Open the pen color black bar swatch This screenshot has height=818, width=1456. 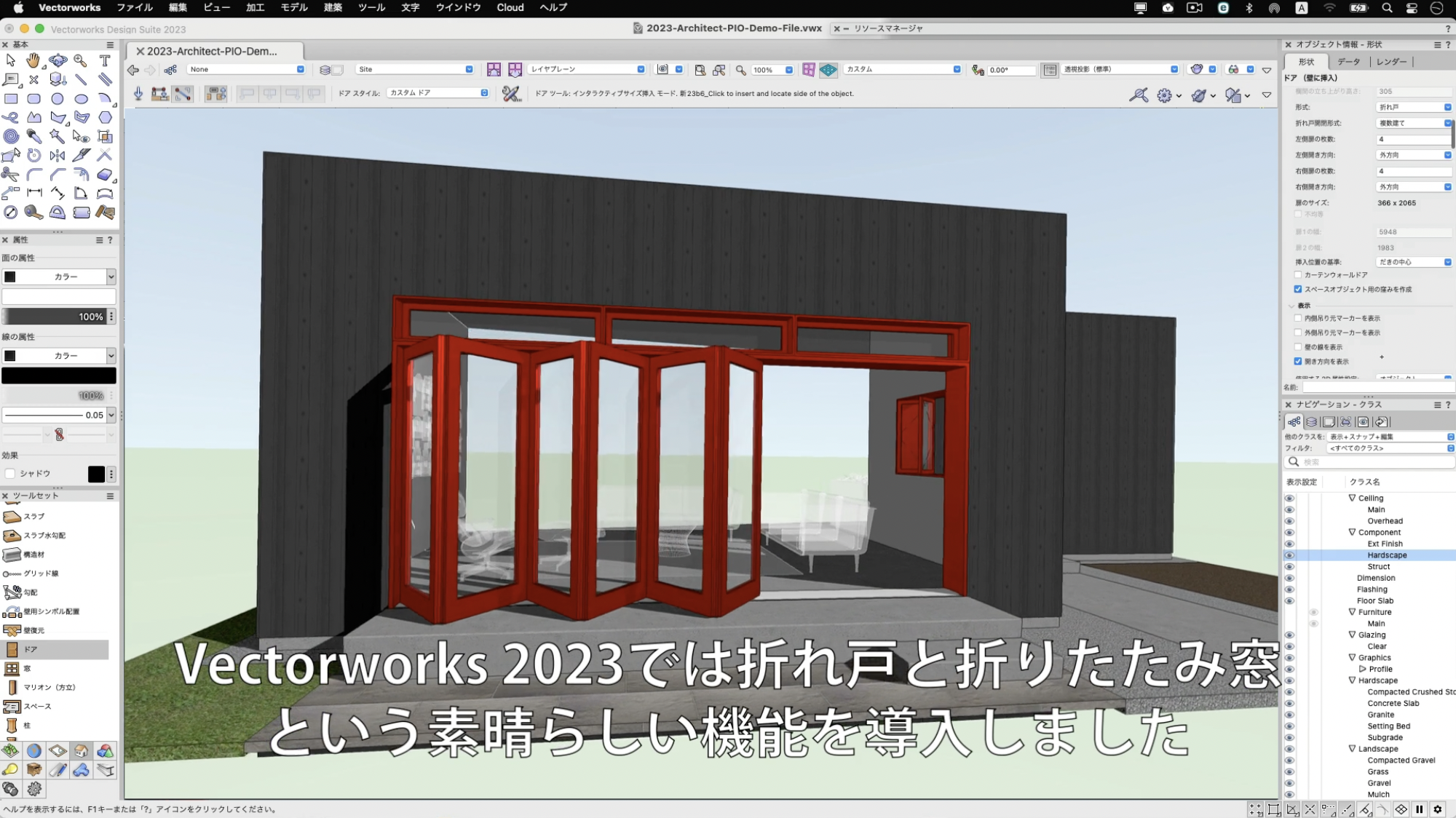pyautogui.click(x=59, y=376)
